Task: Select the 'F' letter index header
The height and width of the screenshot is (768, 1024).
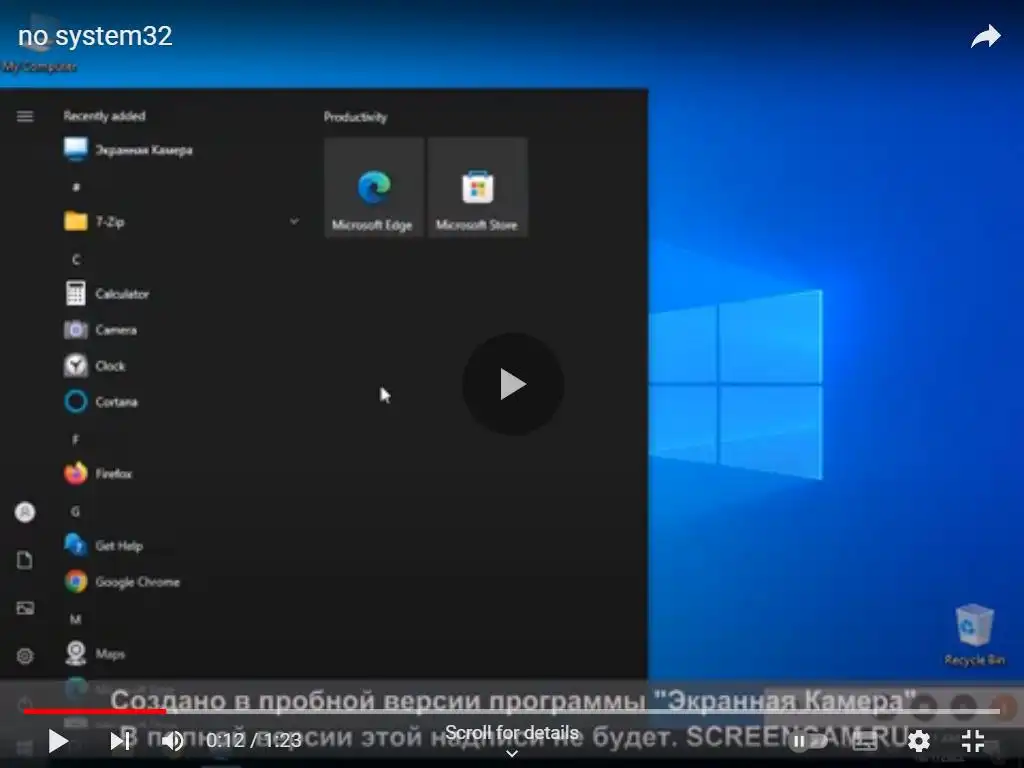Action: click(76, 440)
